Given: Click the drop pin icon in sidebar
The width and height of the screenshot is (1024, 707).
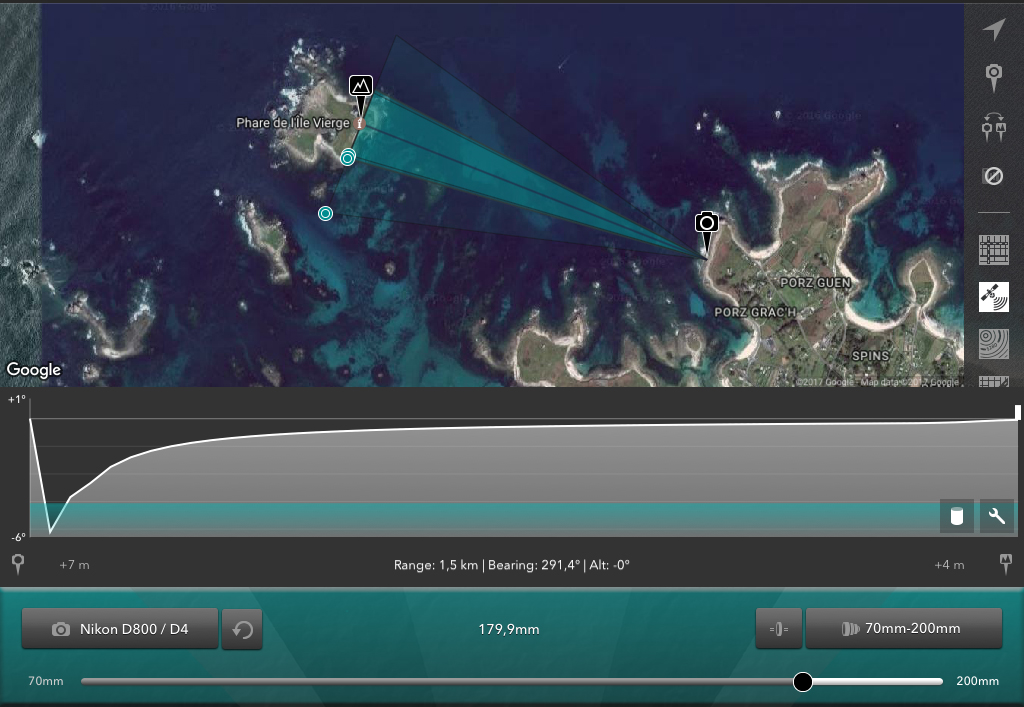Looking at the screenshot, I should click(993, 78).
